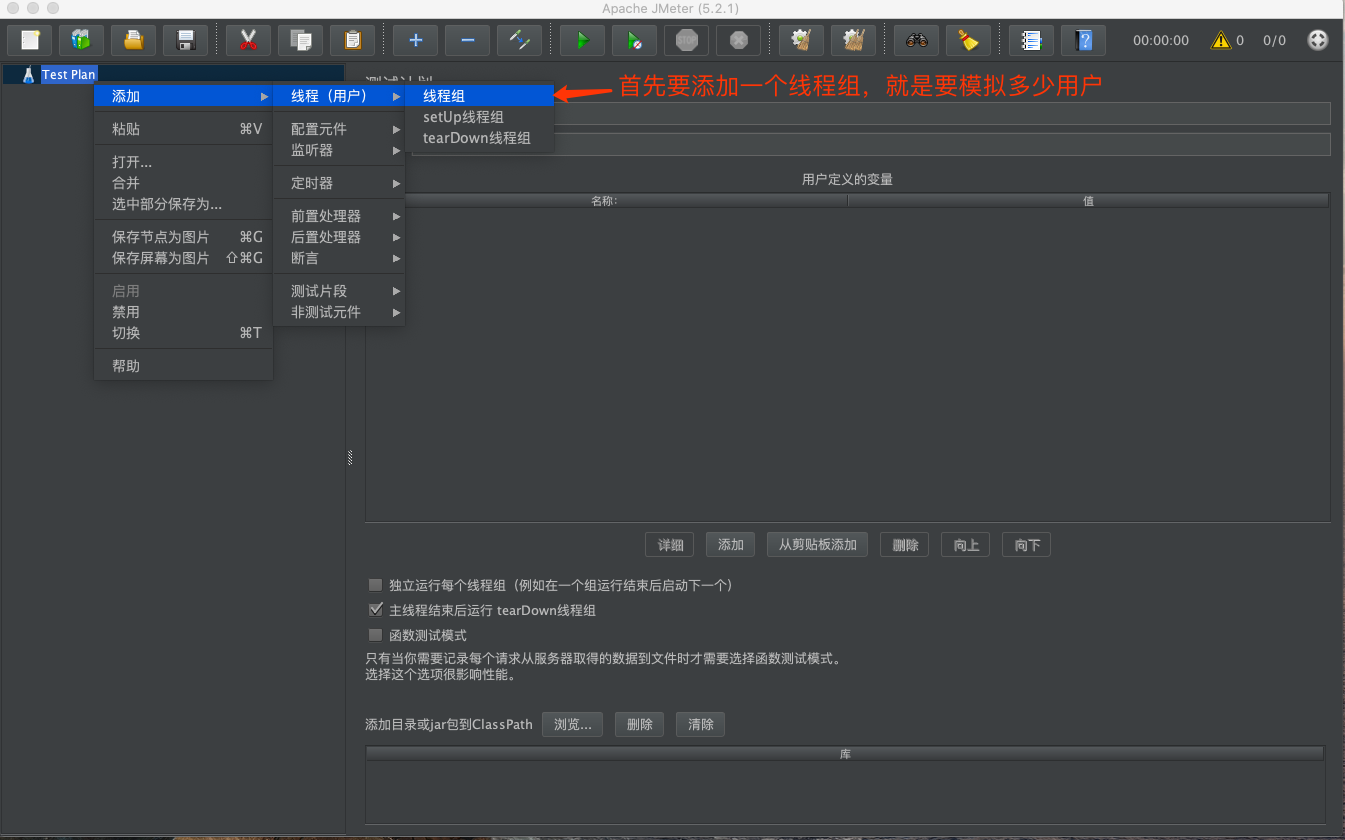Click the 添加 button below variables table
This screenshot has height=840, width=1345.
731,545
